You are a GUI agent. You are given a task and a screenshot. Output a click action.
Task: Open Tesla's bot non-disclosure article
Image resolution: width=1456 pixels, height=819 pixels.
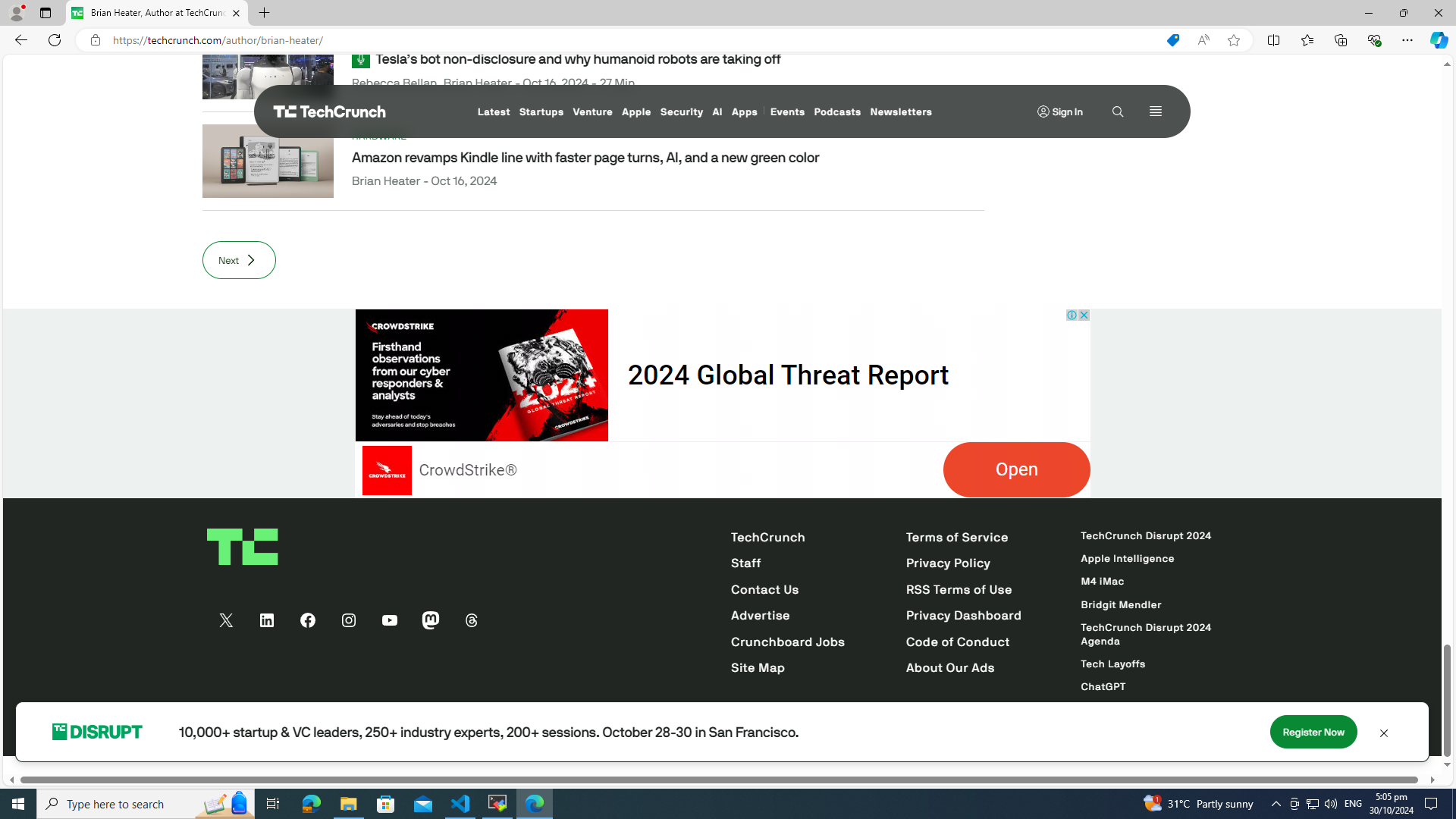coord(578,59)
